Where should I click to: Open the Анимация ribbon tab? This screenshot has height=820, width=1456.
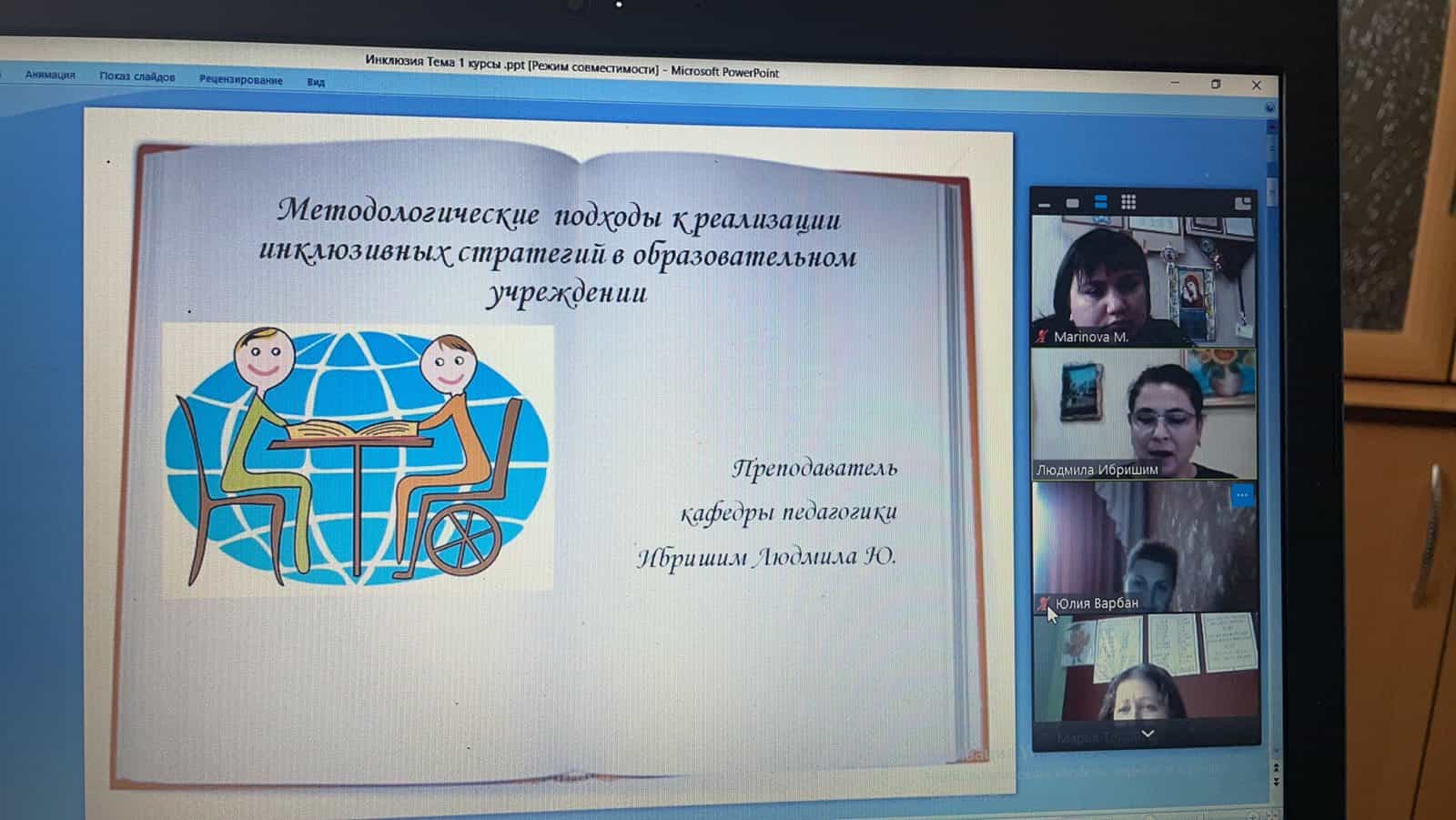click(x=50, y=75)
